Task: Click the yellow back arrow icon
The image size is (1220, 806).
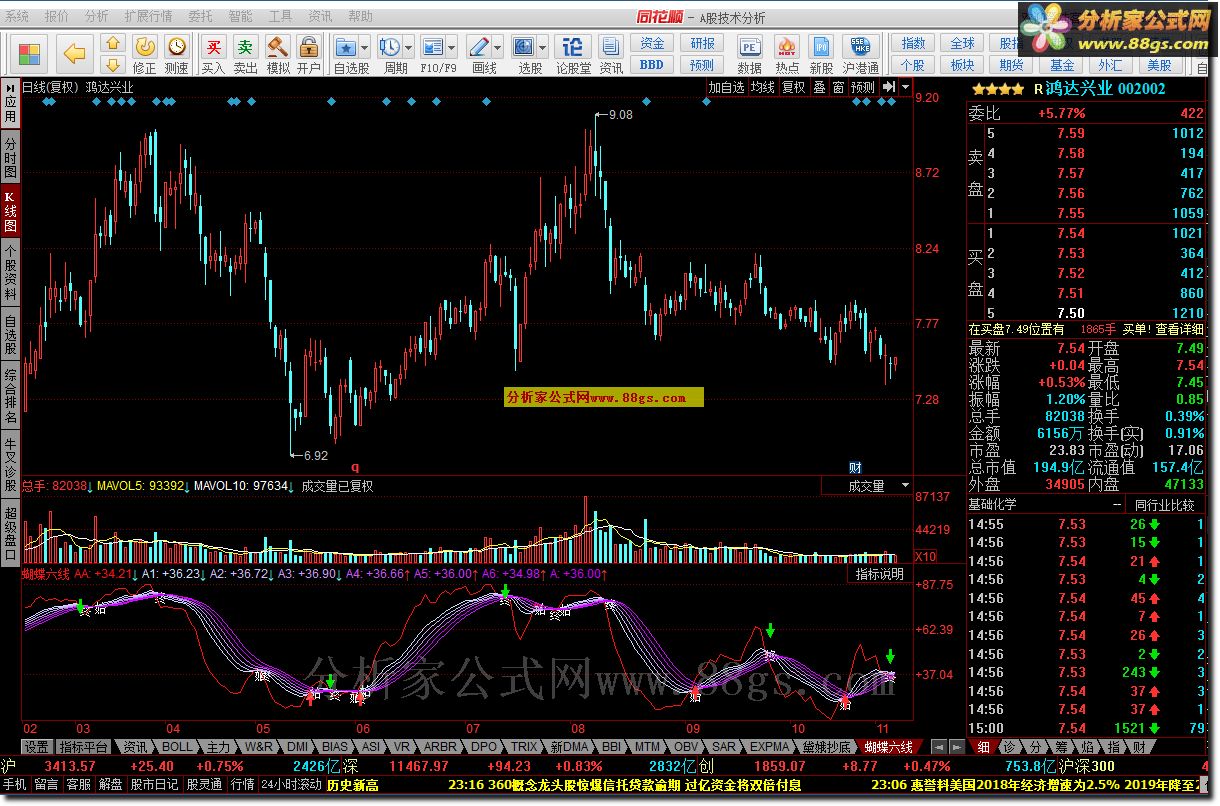Action: click(x=73, y=53)
